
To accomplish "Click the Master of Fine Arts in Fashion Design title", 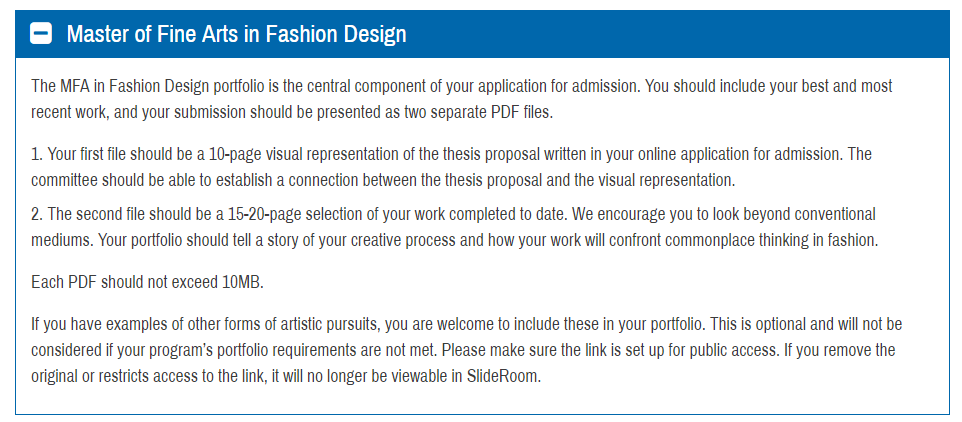I will click(236, 34).
